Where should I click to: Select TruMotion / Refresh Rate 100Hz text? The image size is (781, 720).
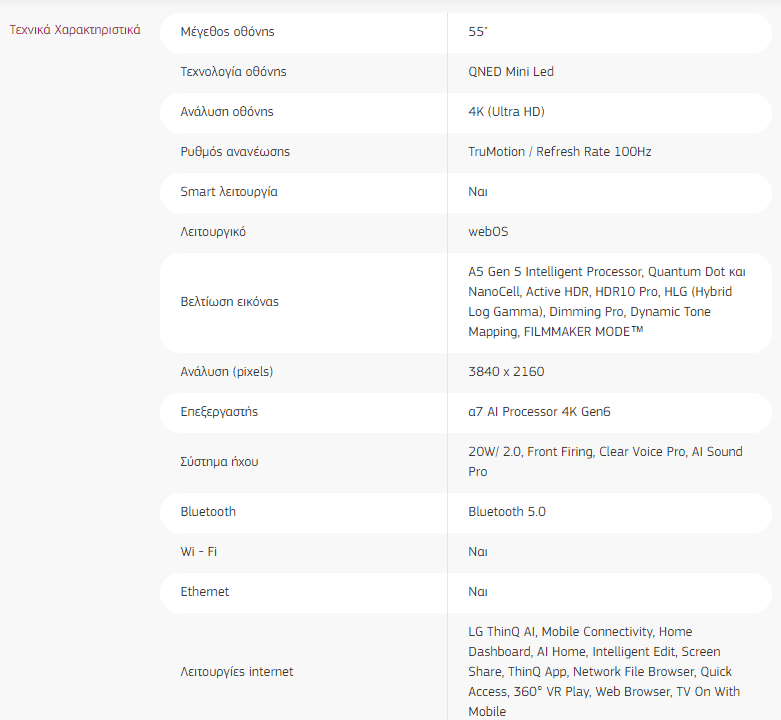[x=559, y=152]
